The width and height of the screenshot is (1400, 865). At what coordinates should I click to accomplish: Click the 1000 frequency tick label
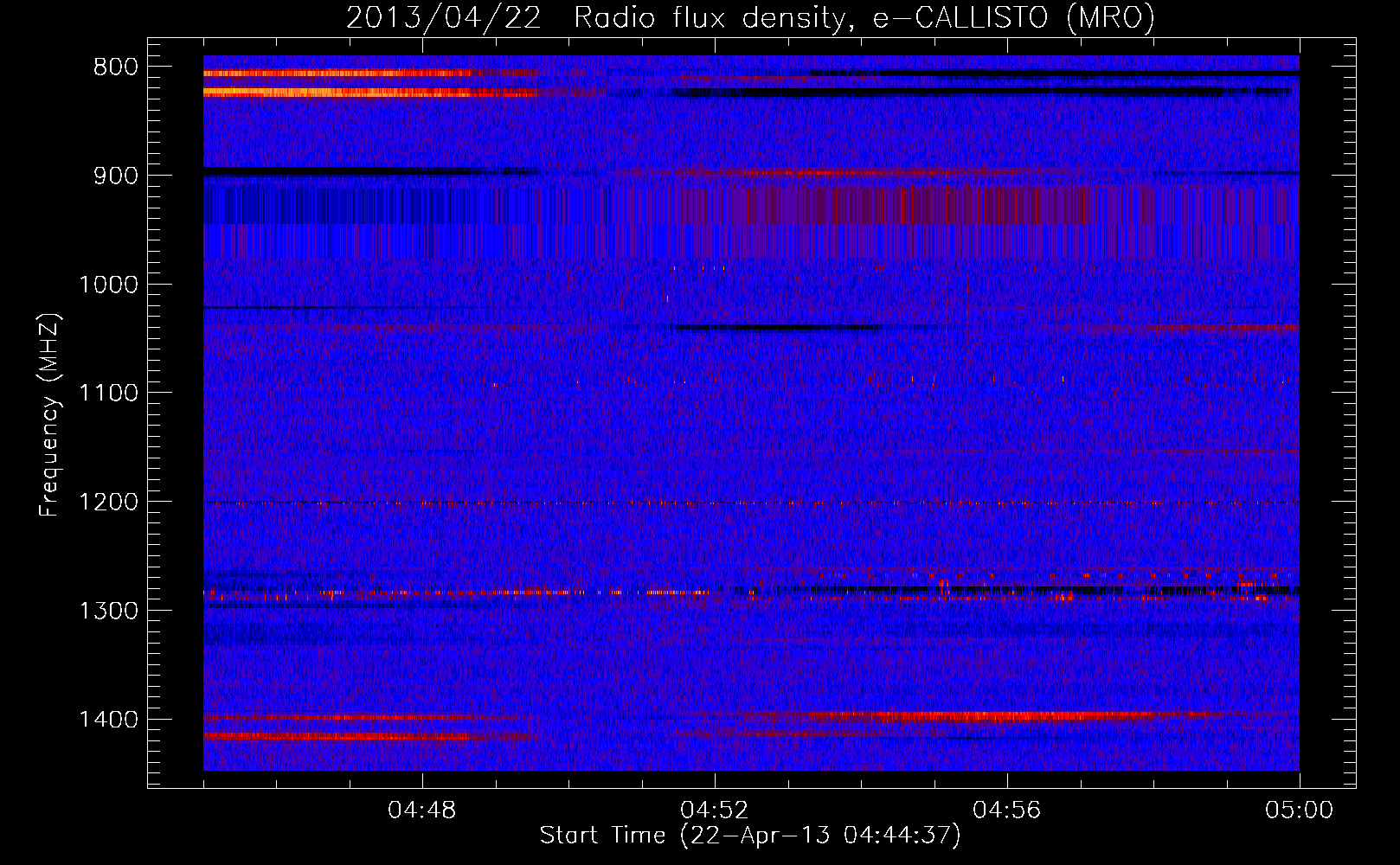[x=108, y=285]
